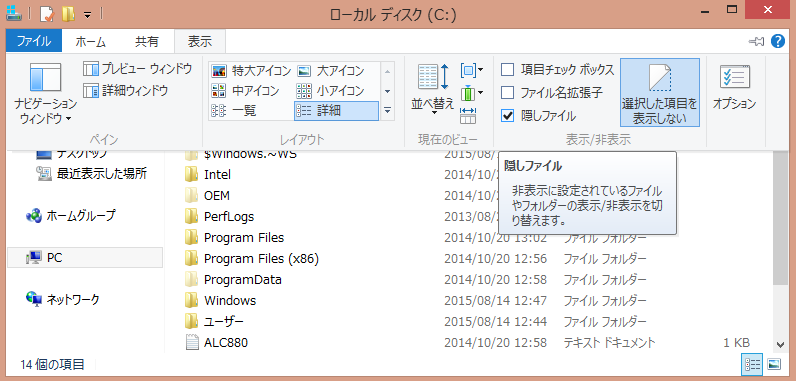Viewport: 796px width, 381px height.
Task: Select the ProgramData folder
Action: [243, 280]
